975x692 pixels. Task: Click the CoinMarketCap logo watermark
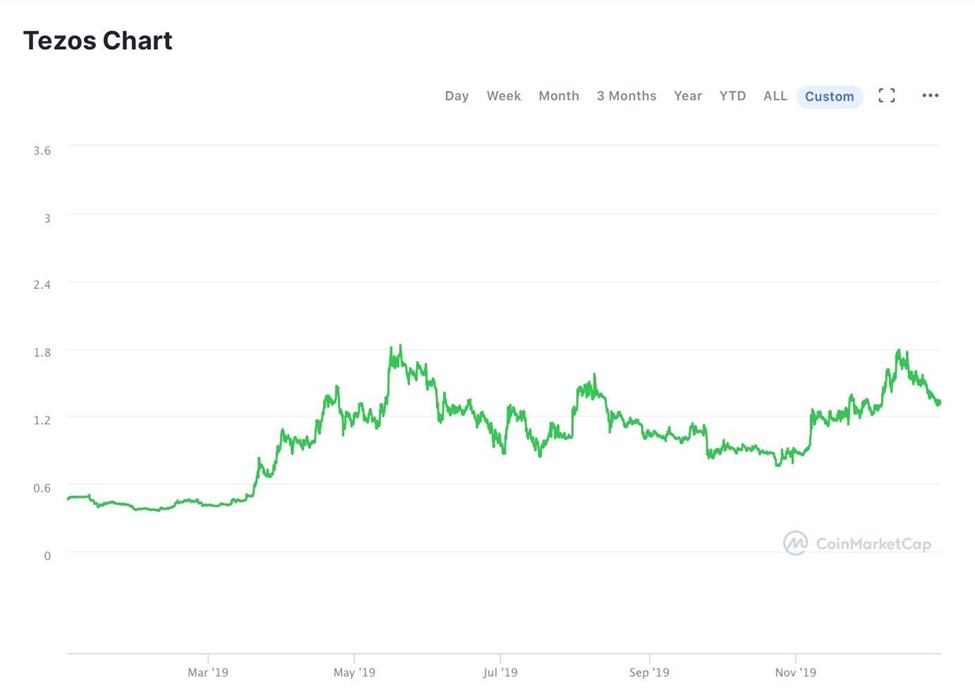(795, 543)
